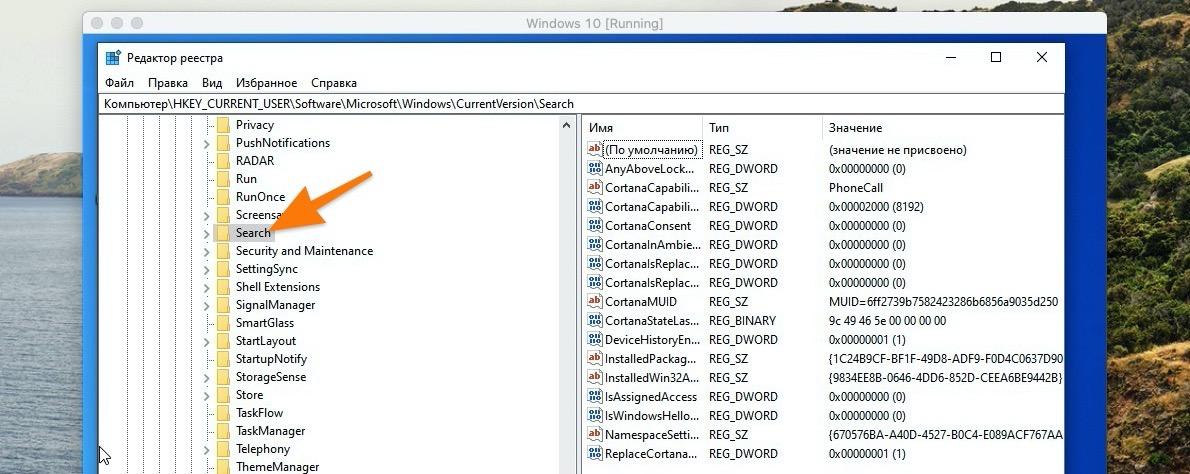Click the string icon beside CortanaMUID

[x=595, y=301]
